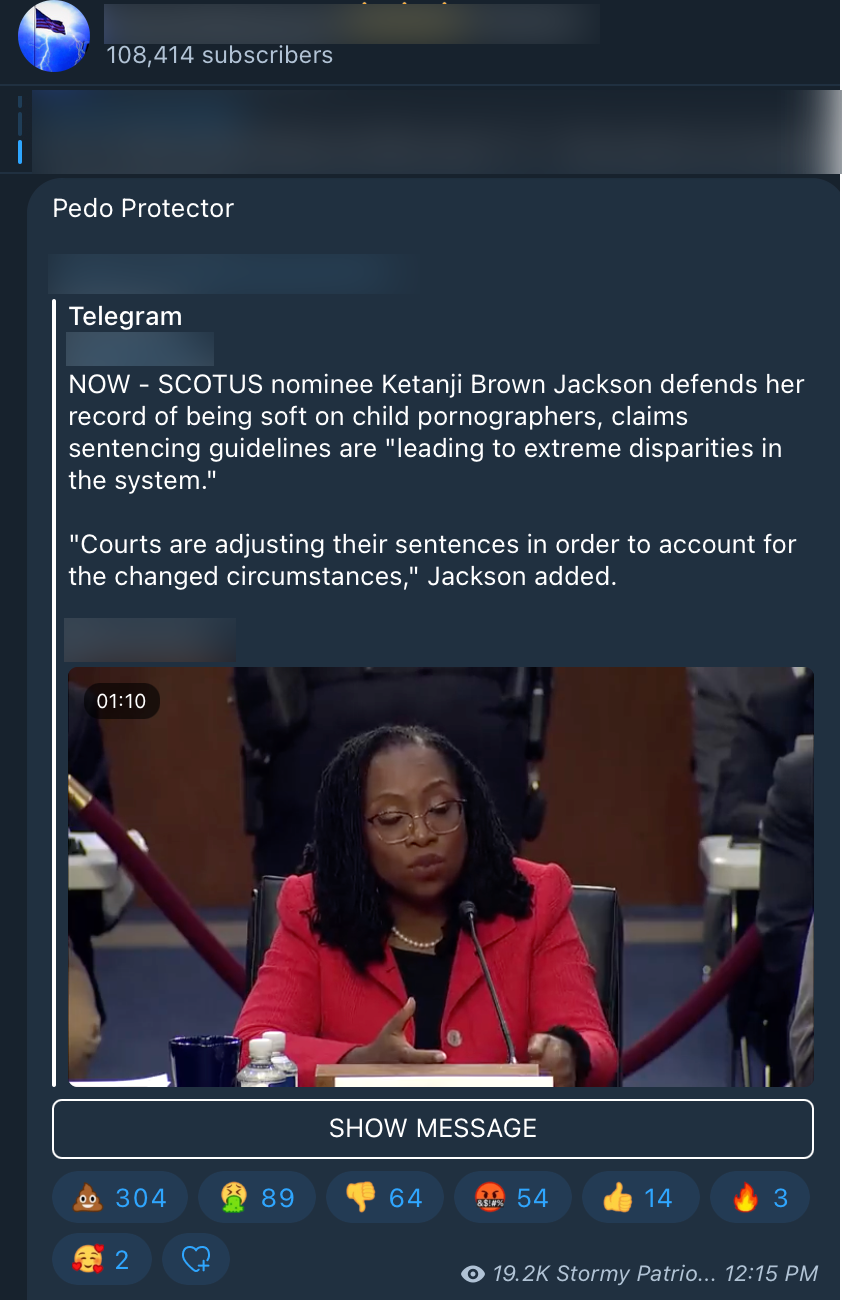The width and height of the screenshot is (842, 1300).
Task: Click the views eye icon showing 19.2K
Action: 473,1274
